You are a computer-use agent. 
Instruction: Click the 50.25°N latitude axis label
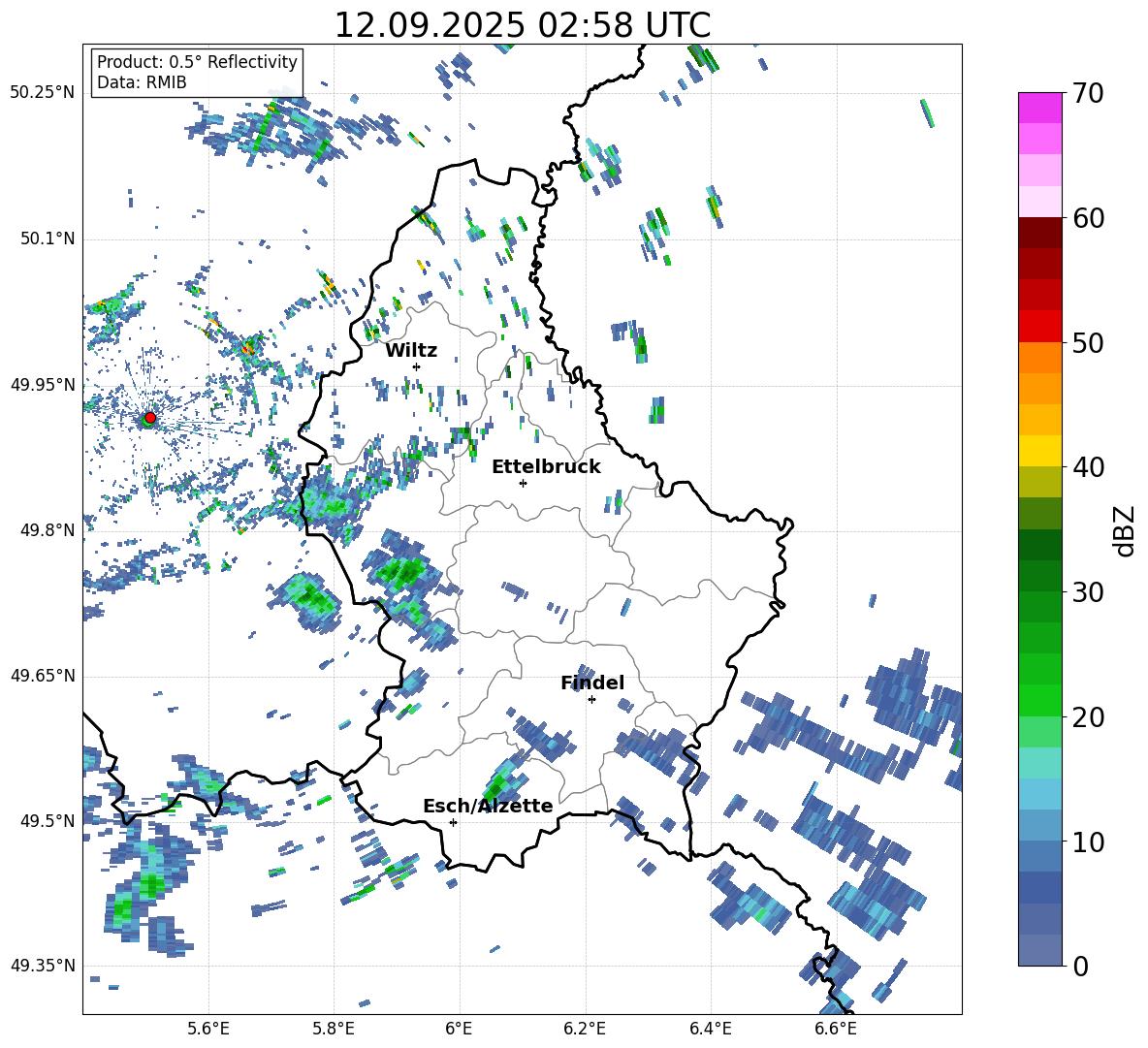(x=43, y=93)
